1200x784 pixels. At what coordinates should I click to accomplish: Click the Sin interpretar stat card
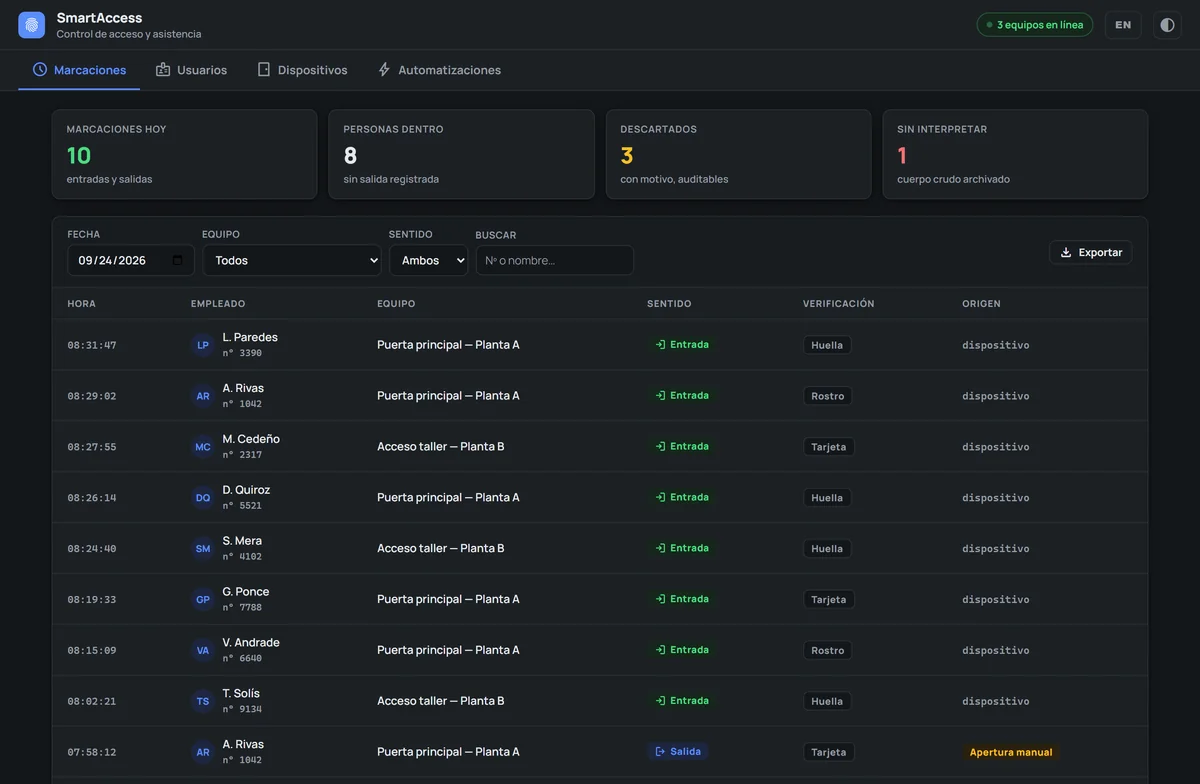[x=1015, y=154]
